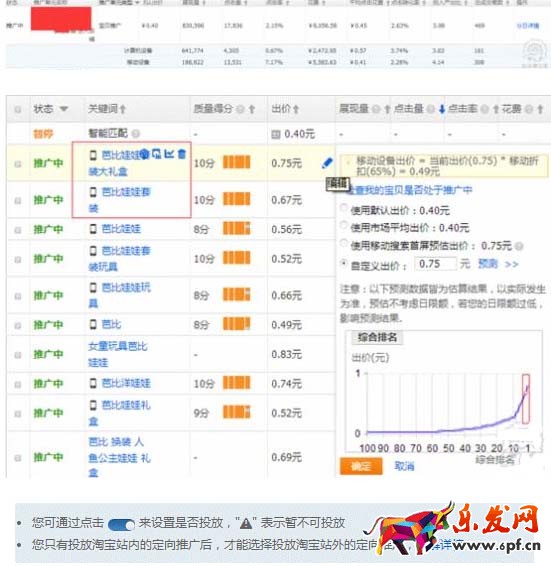Tick checkbox for 芭比娃娃套装玩具 row
This screenshot has width=551, height=566.
tap(17, 260)
